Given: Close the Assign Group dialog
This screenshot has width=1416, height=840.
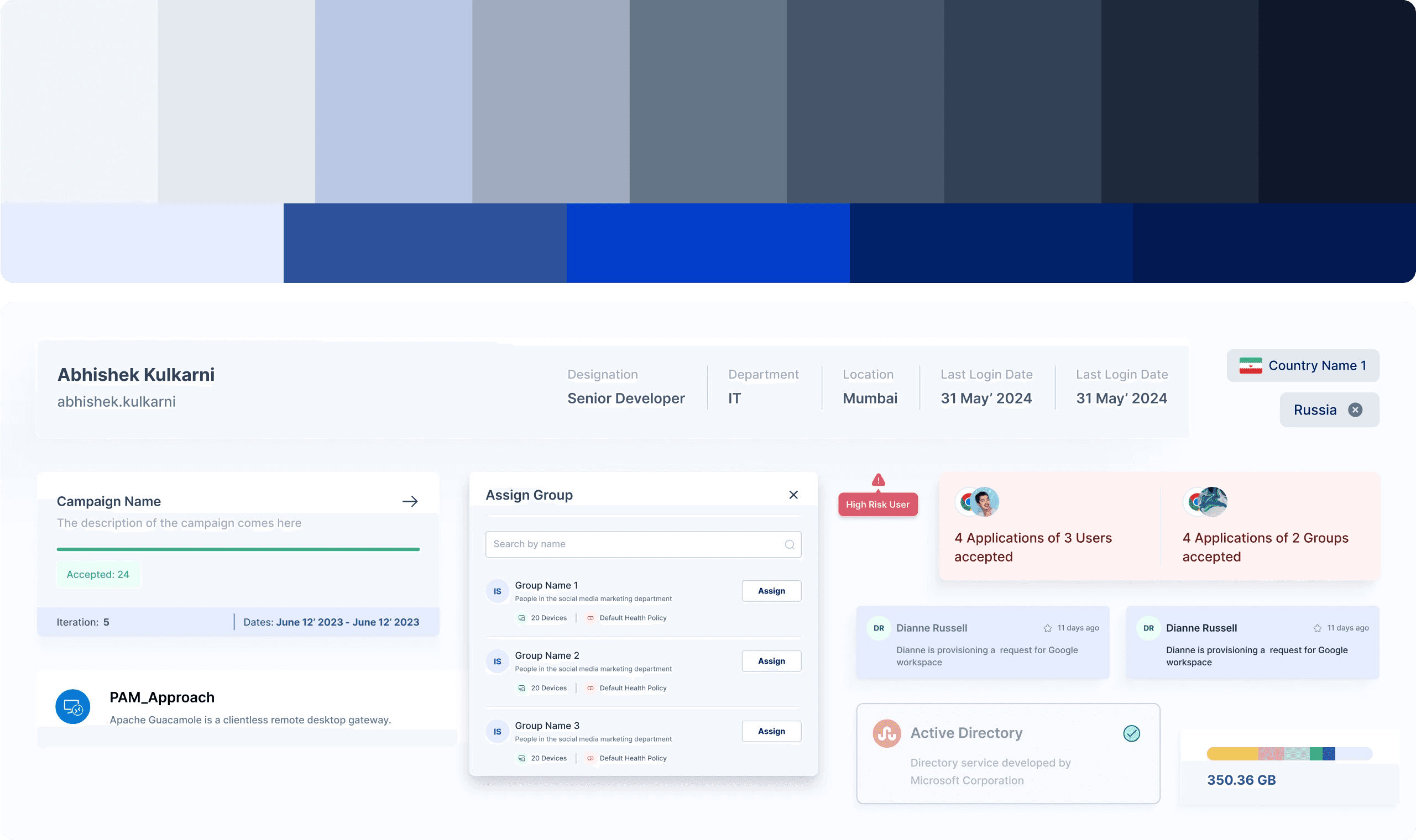Looking at the screenshot, I should click(x=793, y=495).
